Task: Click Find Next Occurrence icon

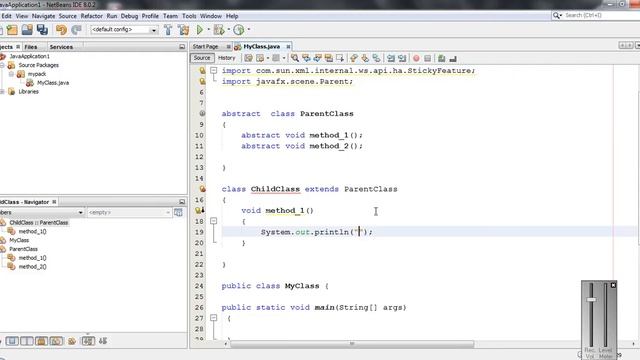Action: pyautogui.click(x=318, y=58)
